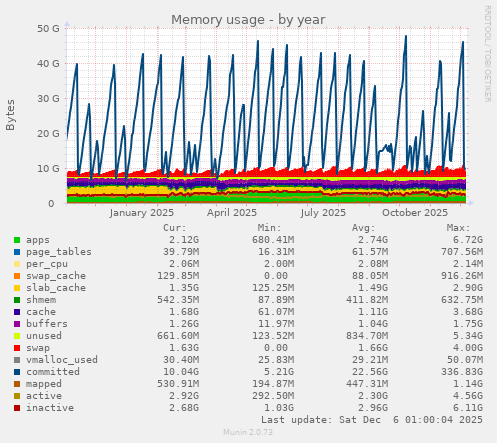The width and height of the screenshot is (497, 443).
Task: Click the committed navy legend swatch
Action: click(x=17, y=372)
